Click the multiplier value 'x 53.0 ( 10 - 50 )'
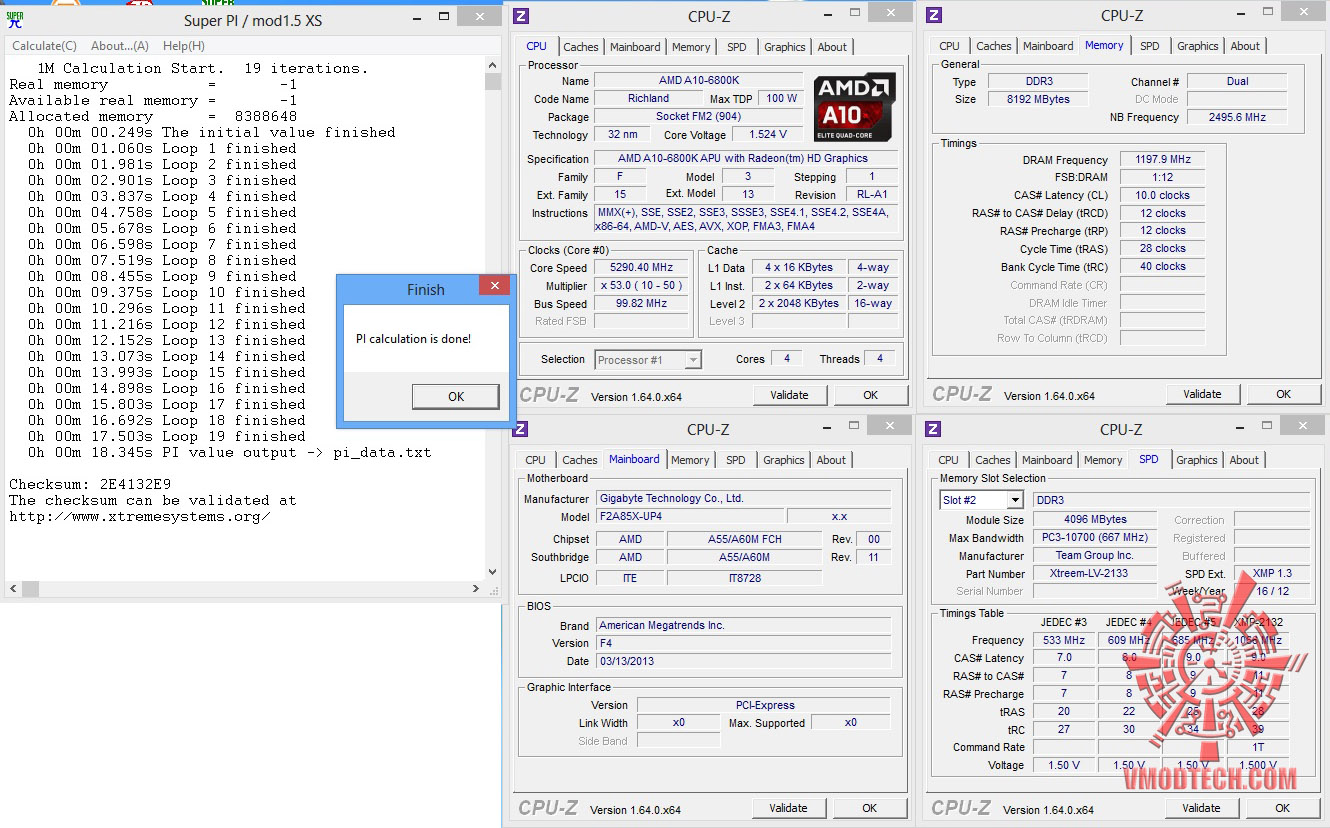The height and width of the screenshot is (828, 1330). [641, 286]
